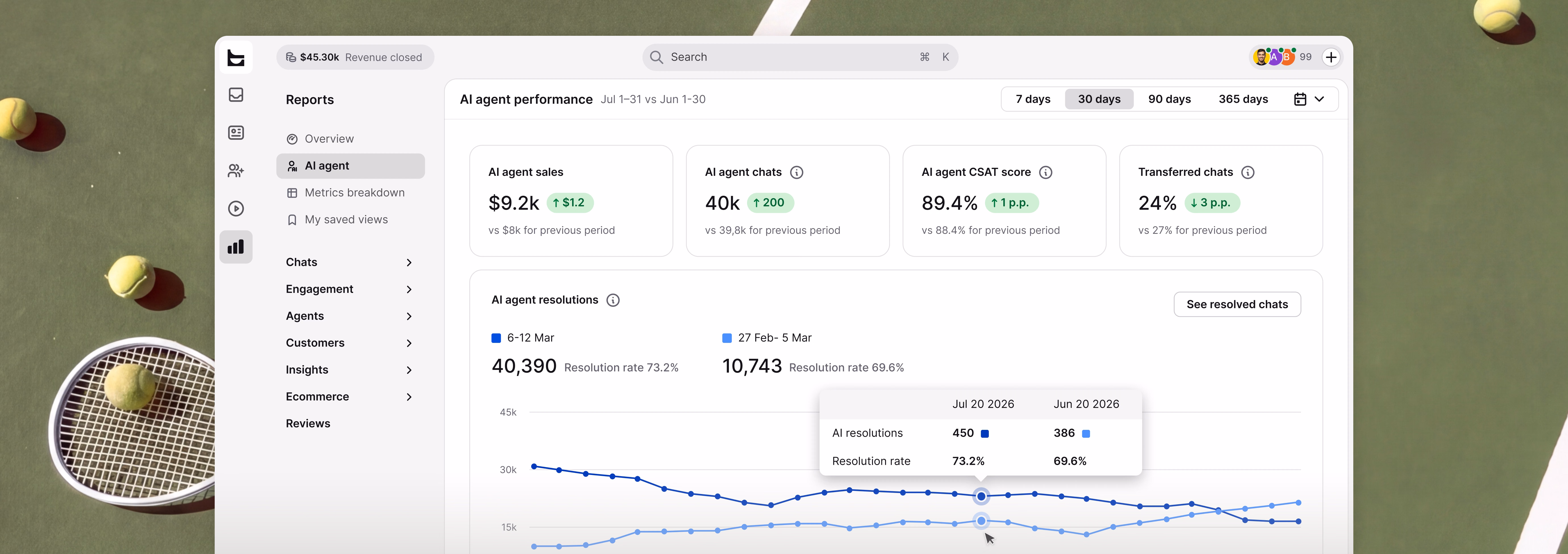Click the coins icon in Revenue closed pill
Viewport: 1568px width, 554px height.
click(x=291, y=57)
